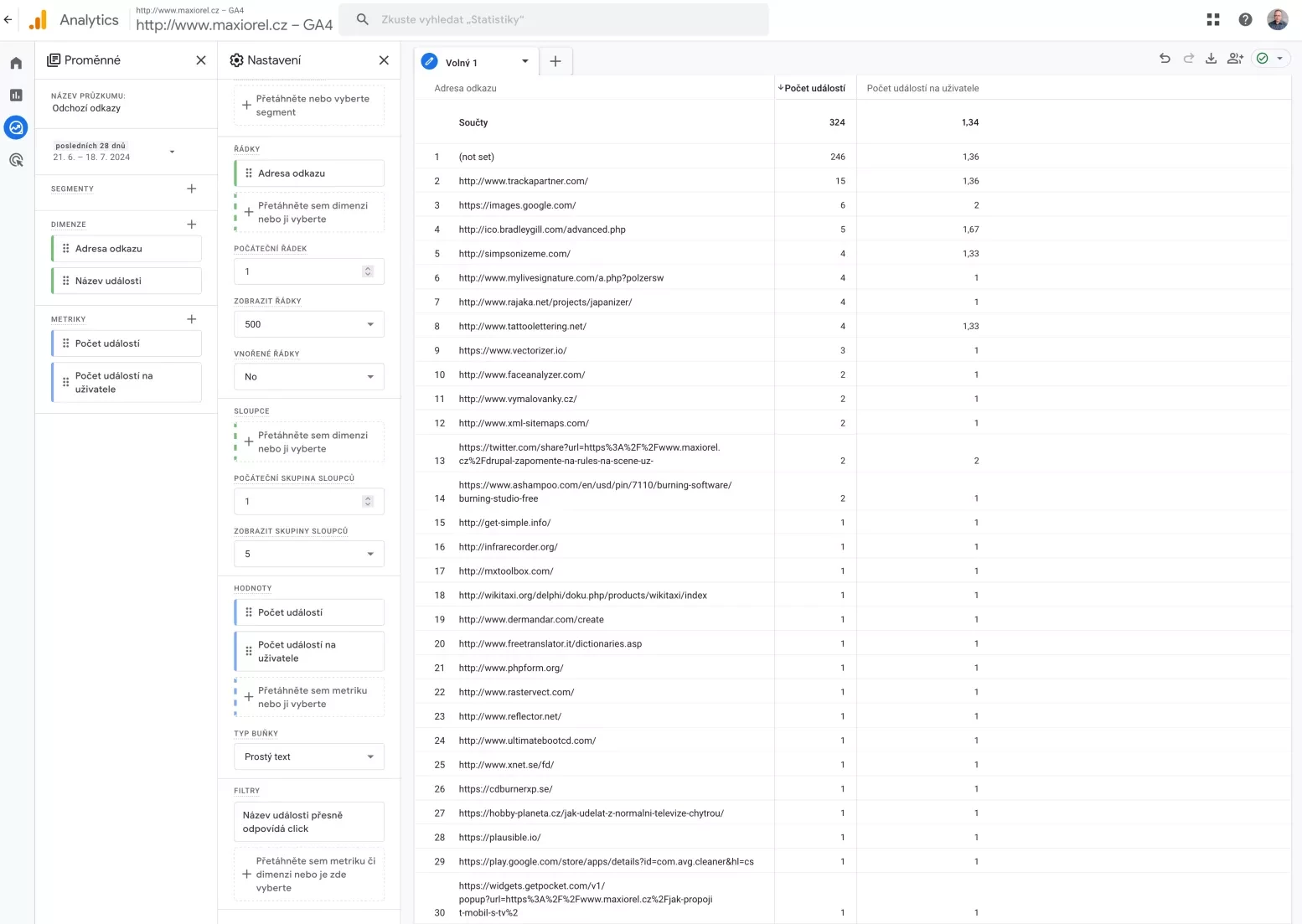Open the user account avatar

click(1278, 19)
